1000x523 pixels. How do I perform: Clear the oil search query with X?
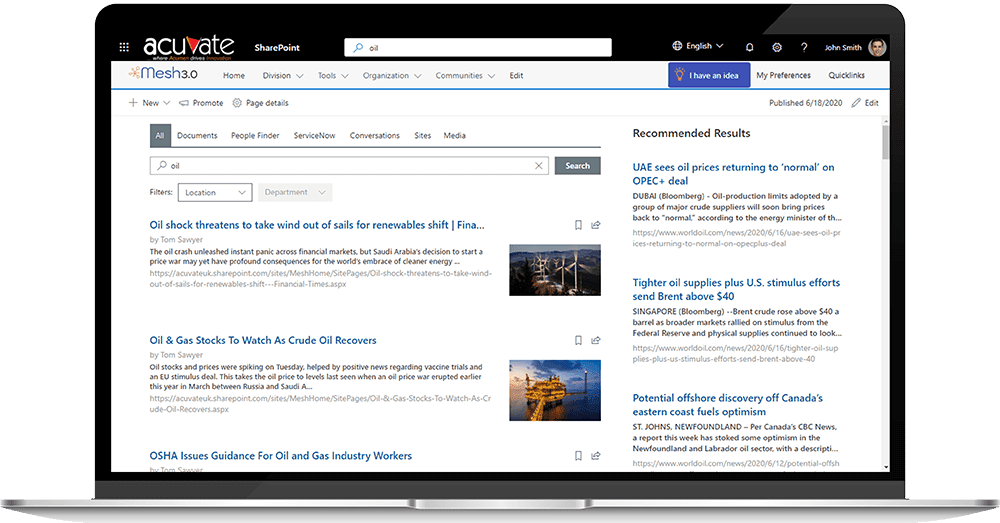539,166
